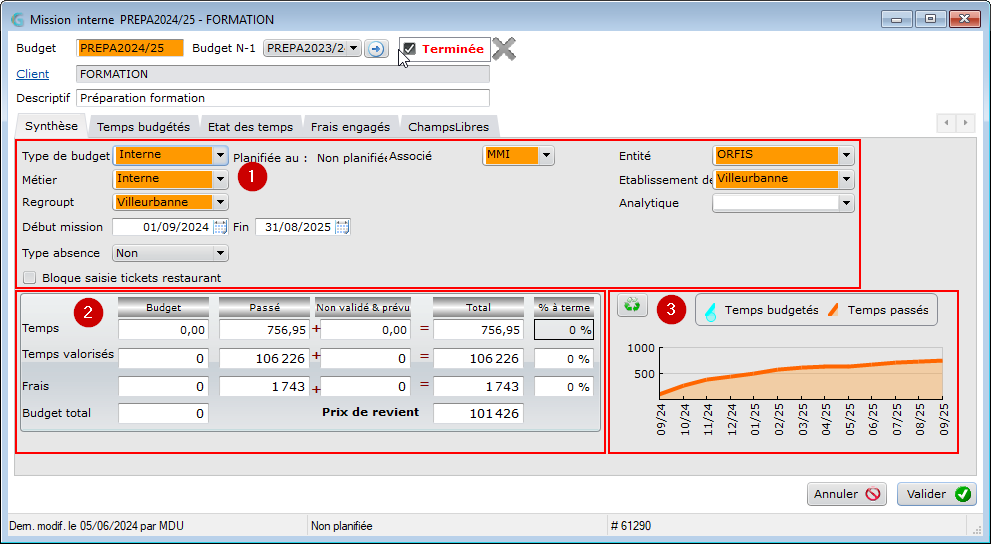Click the Fin date field 31/08/2025
The width and height of the screenshot is (991, 544).
[x=295, y=227]
